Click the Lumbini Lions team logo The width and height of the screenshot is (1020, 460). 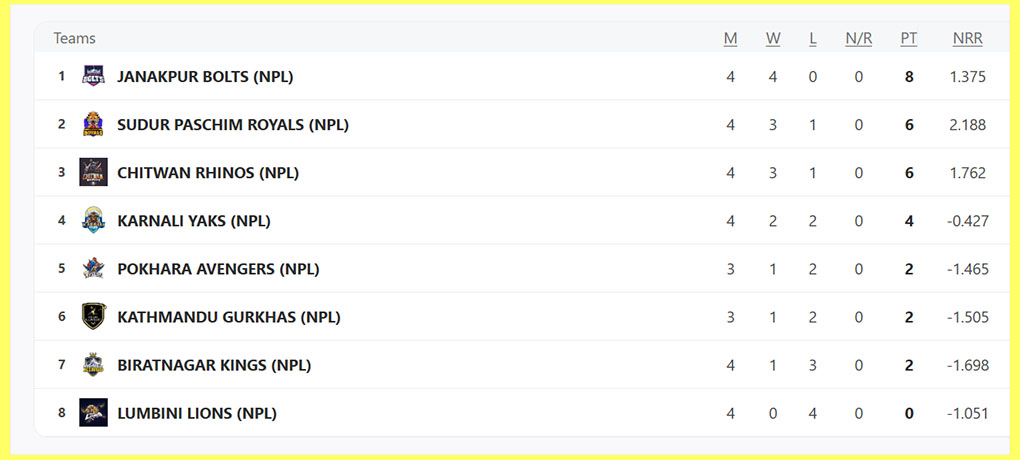click(93, 412)
